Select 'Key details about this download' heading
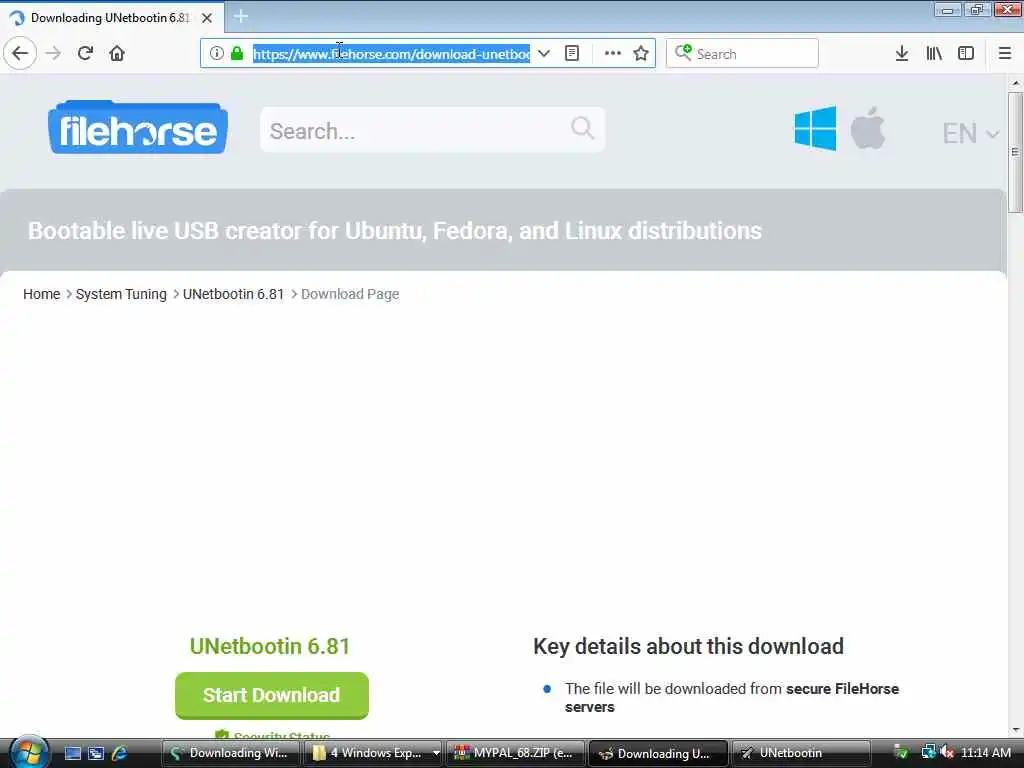The width and height of the screenshot is (1024, 768). point(688,647)
